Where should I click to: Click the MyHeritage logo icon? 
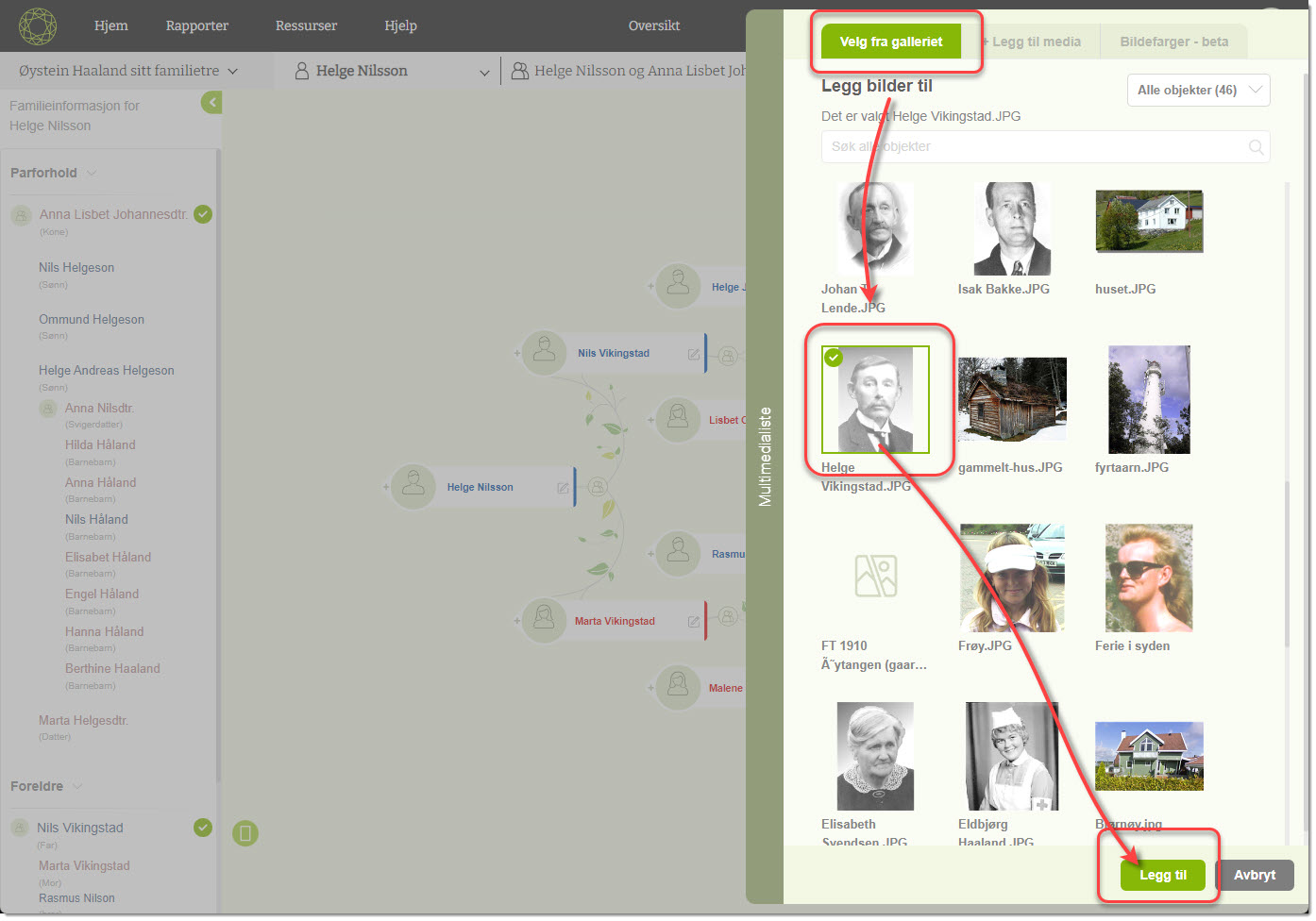(38, 25)
